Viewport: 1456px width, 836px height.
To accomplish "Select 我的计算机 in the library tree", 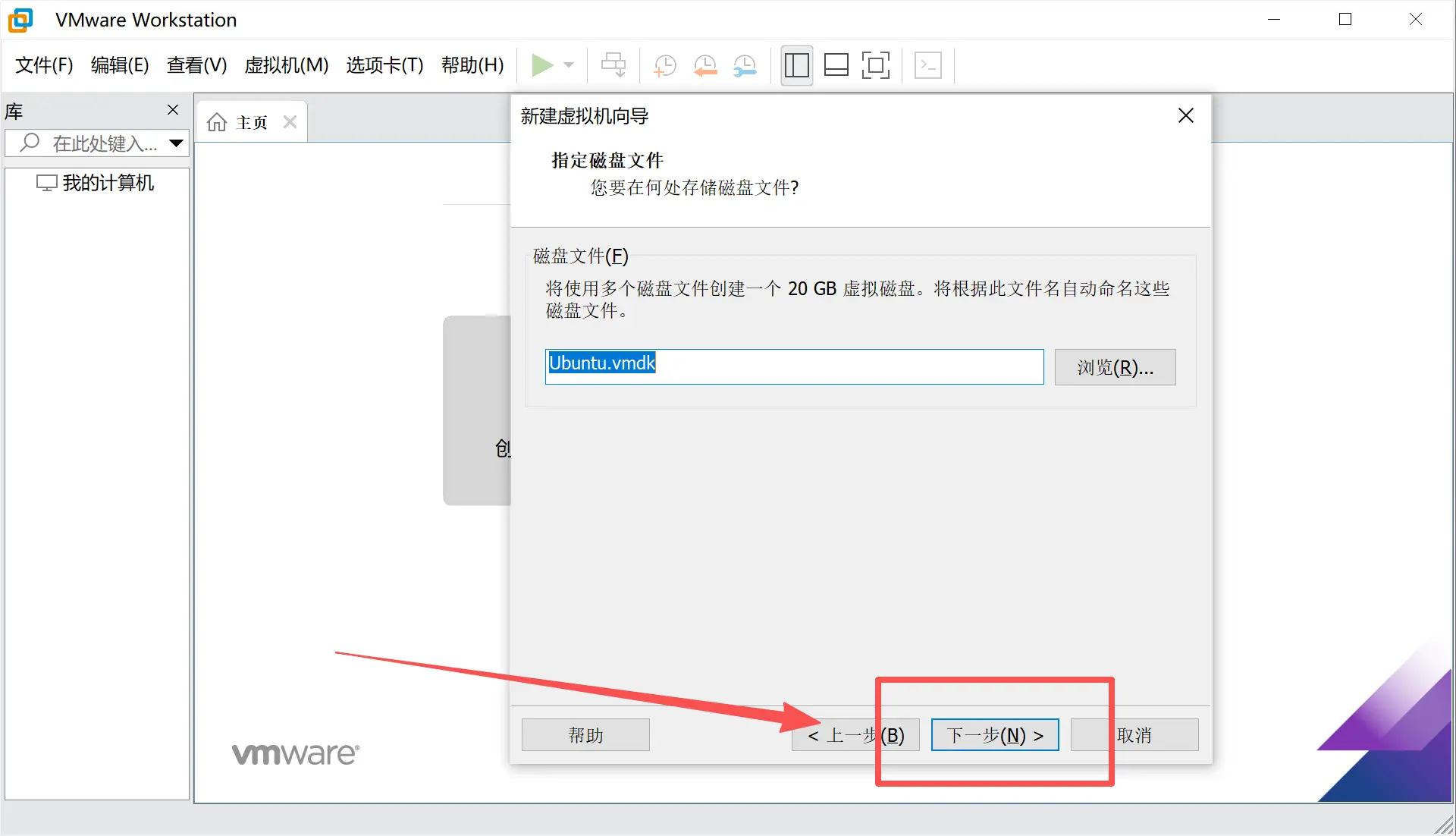I will (96, 183).
